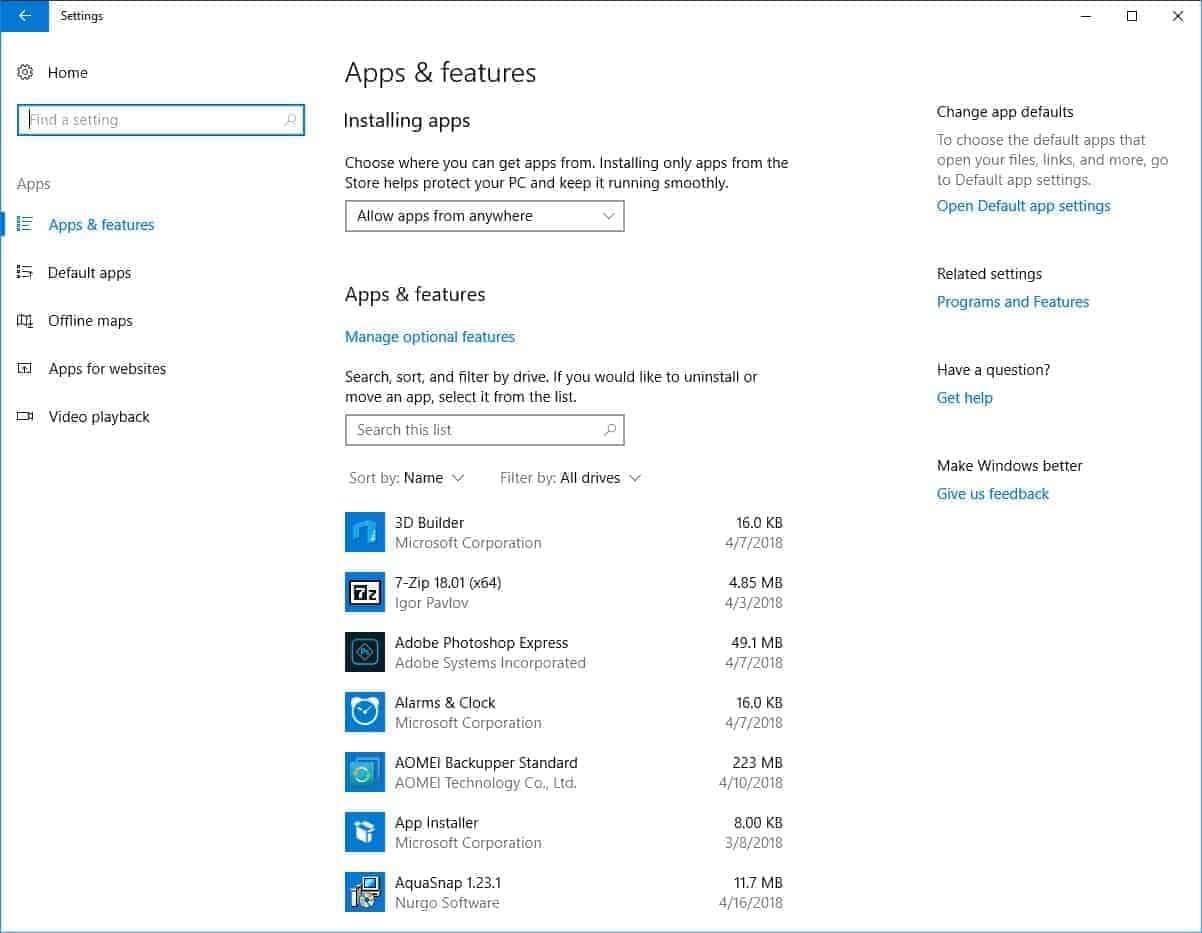Viewport: 1202px width, 933px height.
Task: Open Default app settings
Action: (x=1023, y=206)
